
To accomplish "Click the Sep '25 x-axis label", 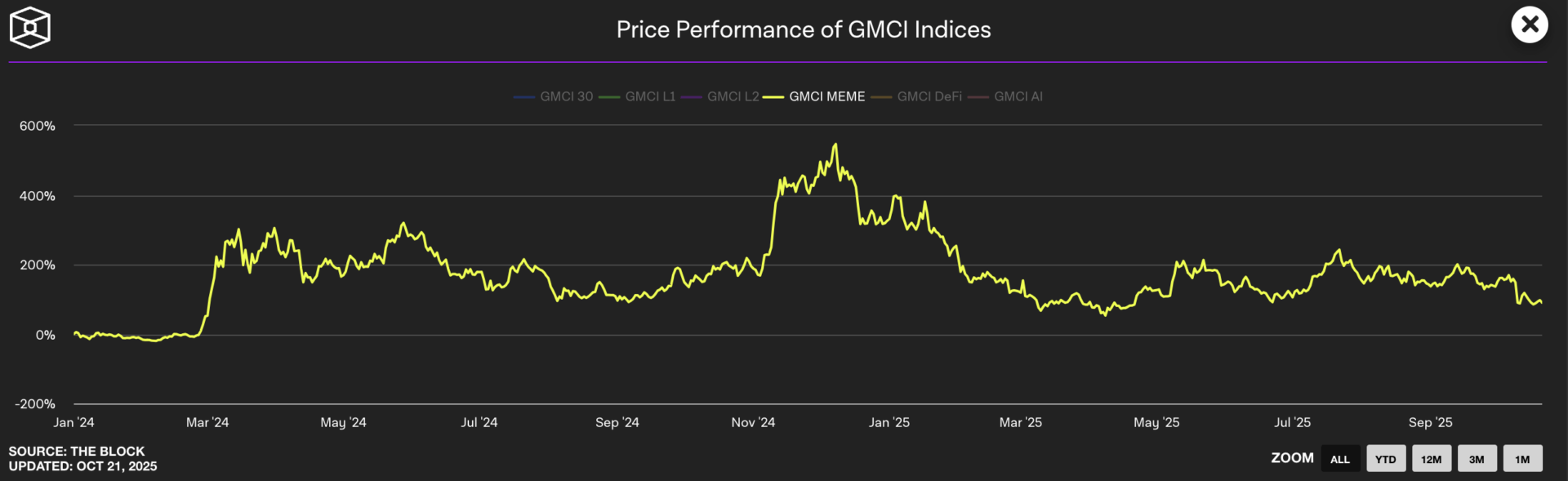I will point(1430,422).
